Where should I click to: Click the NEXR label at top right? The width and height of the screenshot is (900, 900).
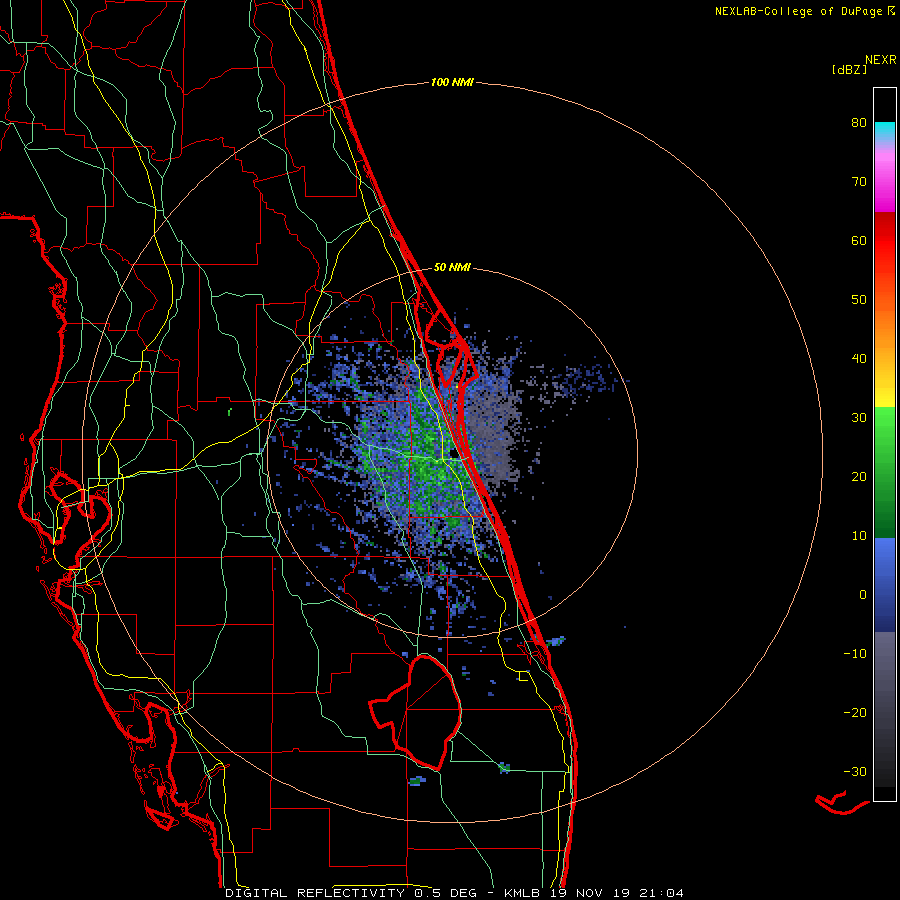click(880, 60)
